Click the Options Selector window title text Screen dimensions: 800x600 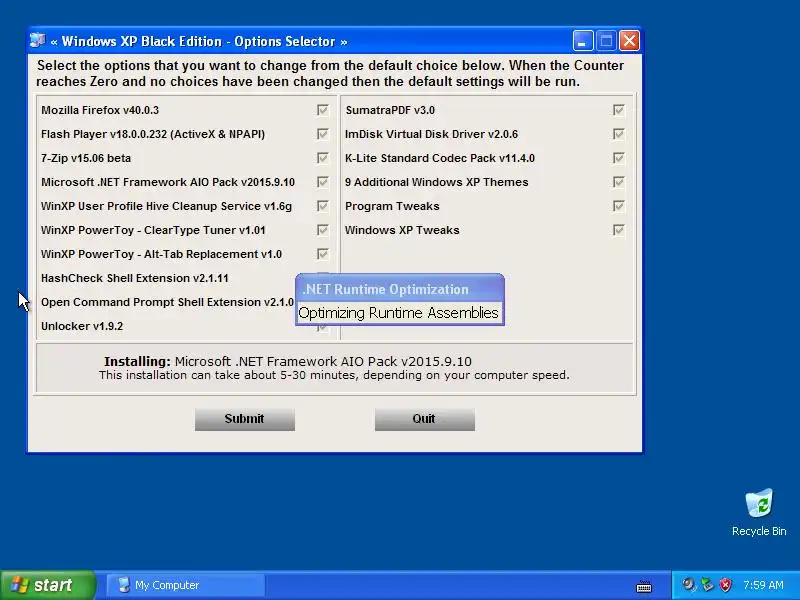[x=199, y=41]
